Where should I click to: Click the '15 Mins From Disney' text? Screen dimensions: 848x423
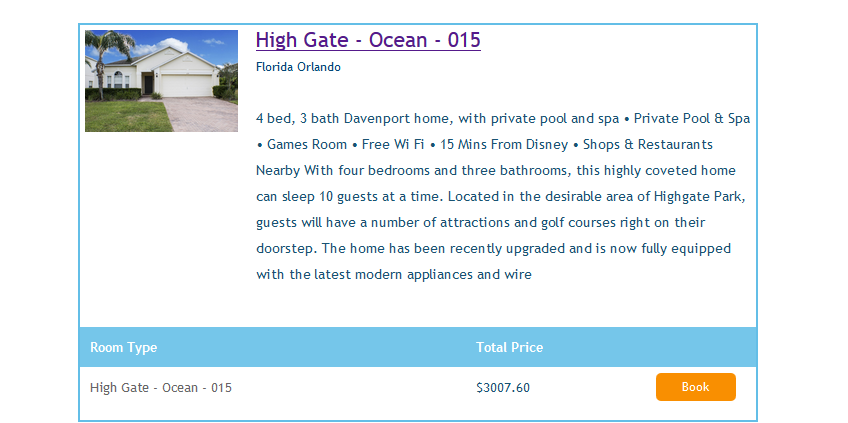(497, 144)
